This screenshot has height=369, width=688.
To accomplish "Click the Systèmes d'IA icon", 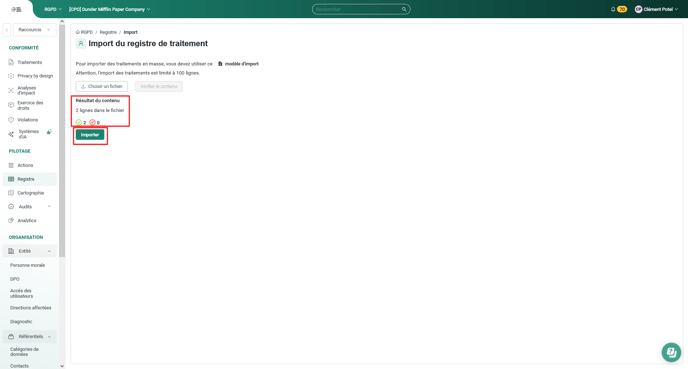I will 11,134.
